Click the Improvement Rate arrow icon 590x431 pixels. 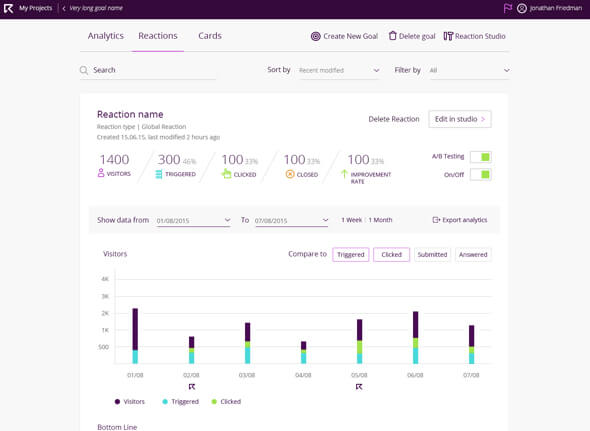pos(344,174)
